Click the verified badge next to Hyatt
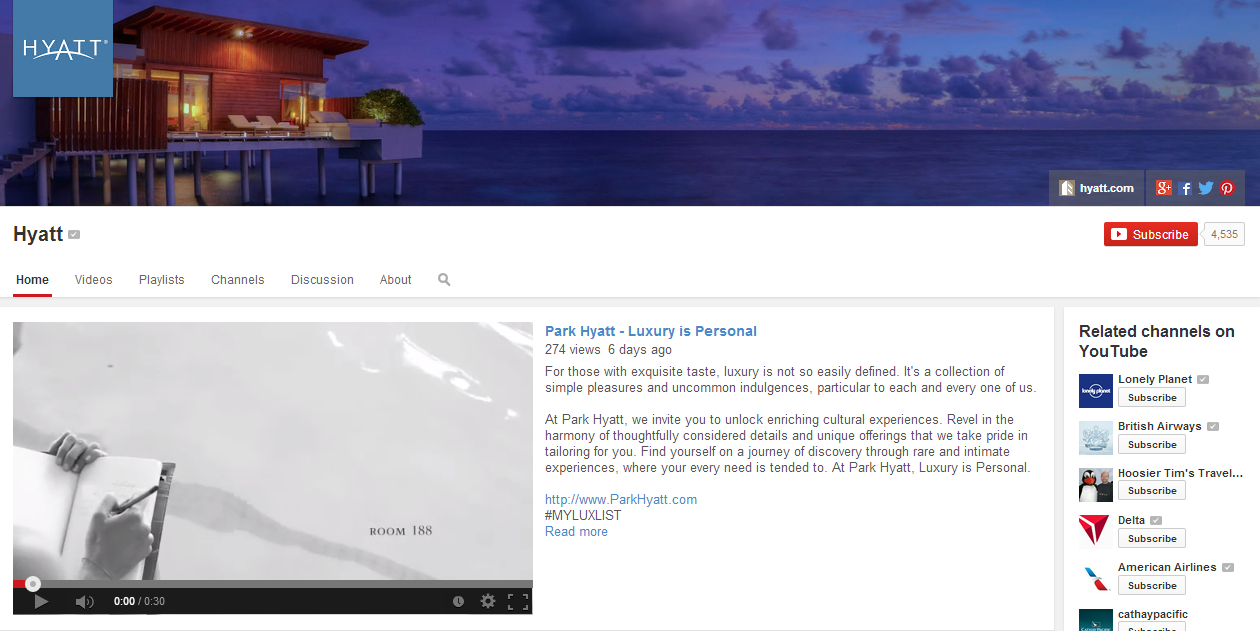Image resolution: width=1260 pixels, height=631 pixels. [x=74, y=235]
